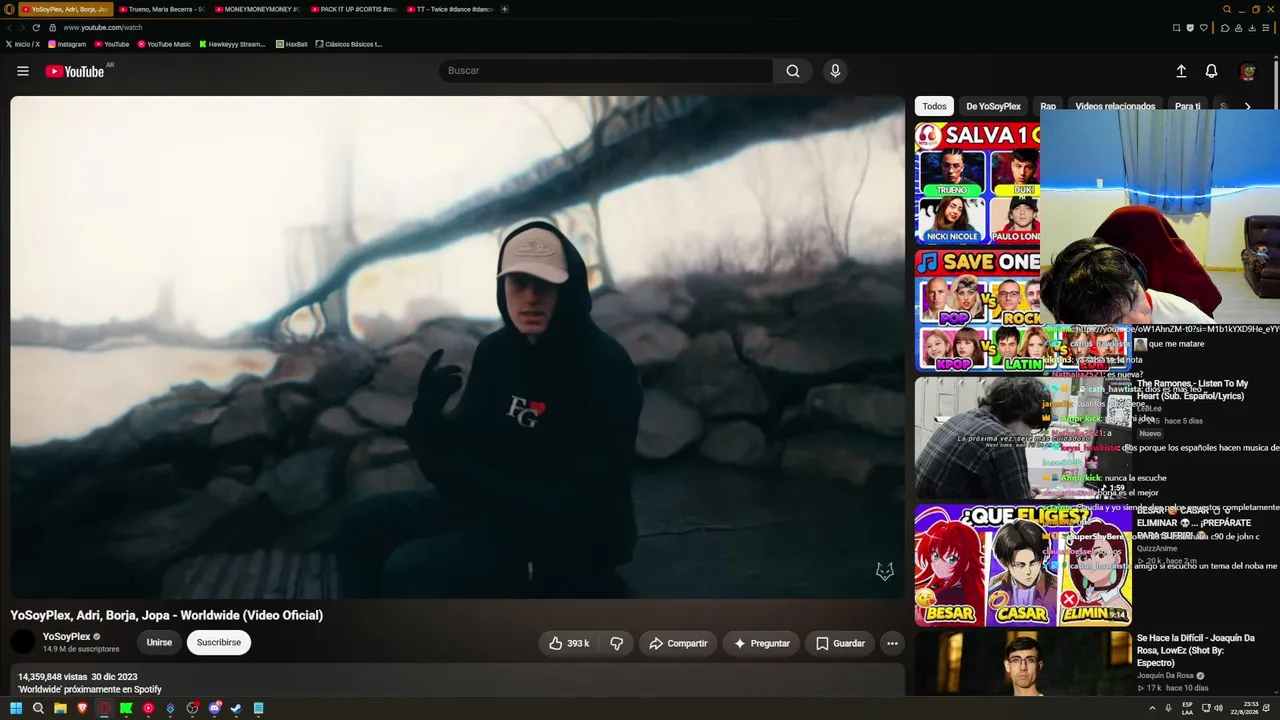Open the 'Clásicos Básicos' bookmark
1280x720 pixels.
(x=349, y=44)
